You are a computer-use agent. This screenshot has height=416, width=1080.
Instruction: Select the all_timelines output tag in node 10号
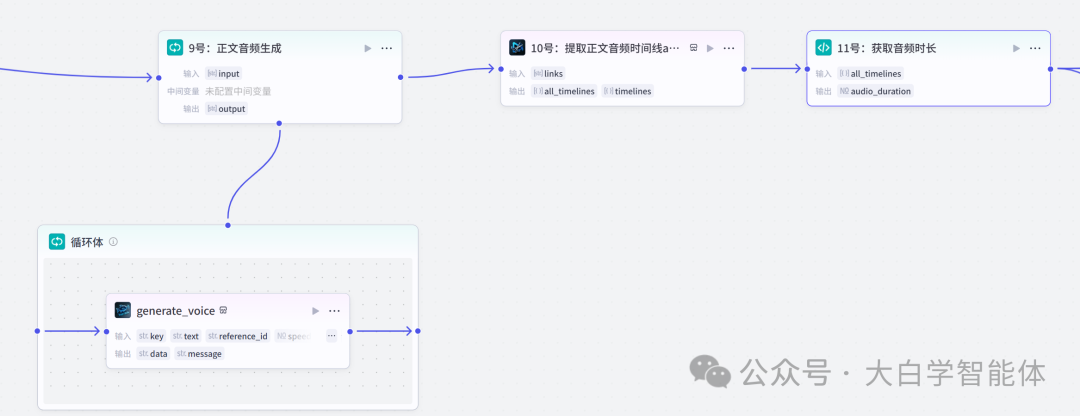tap(564, 91)
